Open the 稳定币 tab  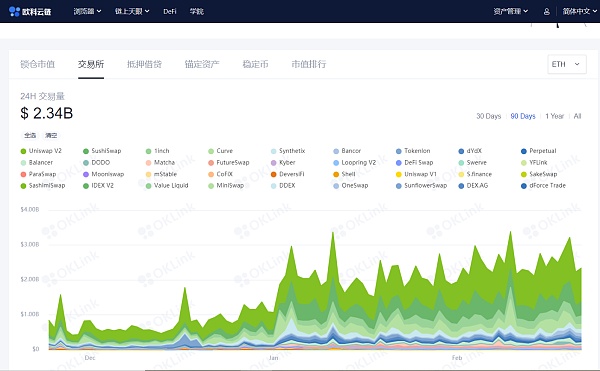tap(255, 64)
